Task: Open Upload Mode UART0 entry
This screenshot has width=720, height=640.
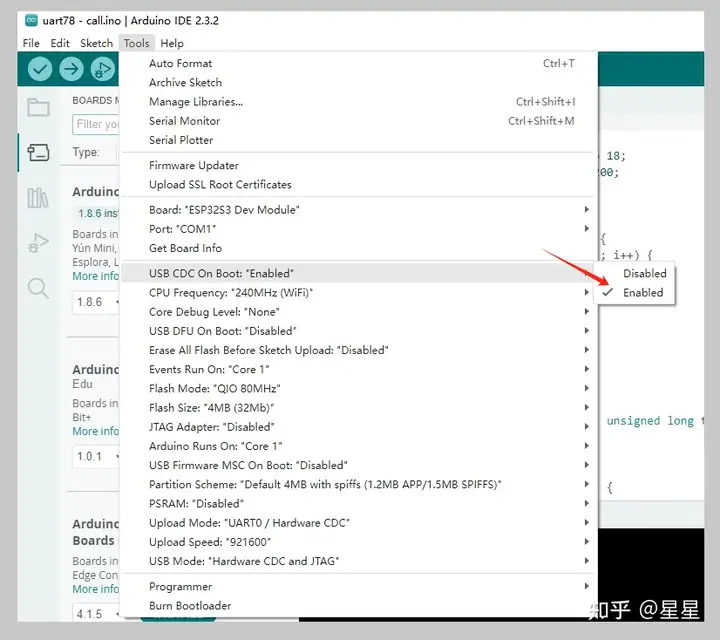Action: coord(359,523)
